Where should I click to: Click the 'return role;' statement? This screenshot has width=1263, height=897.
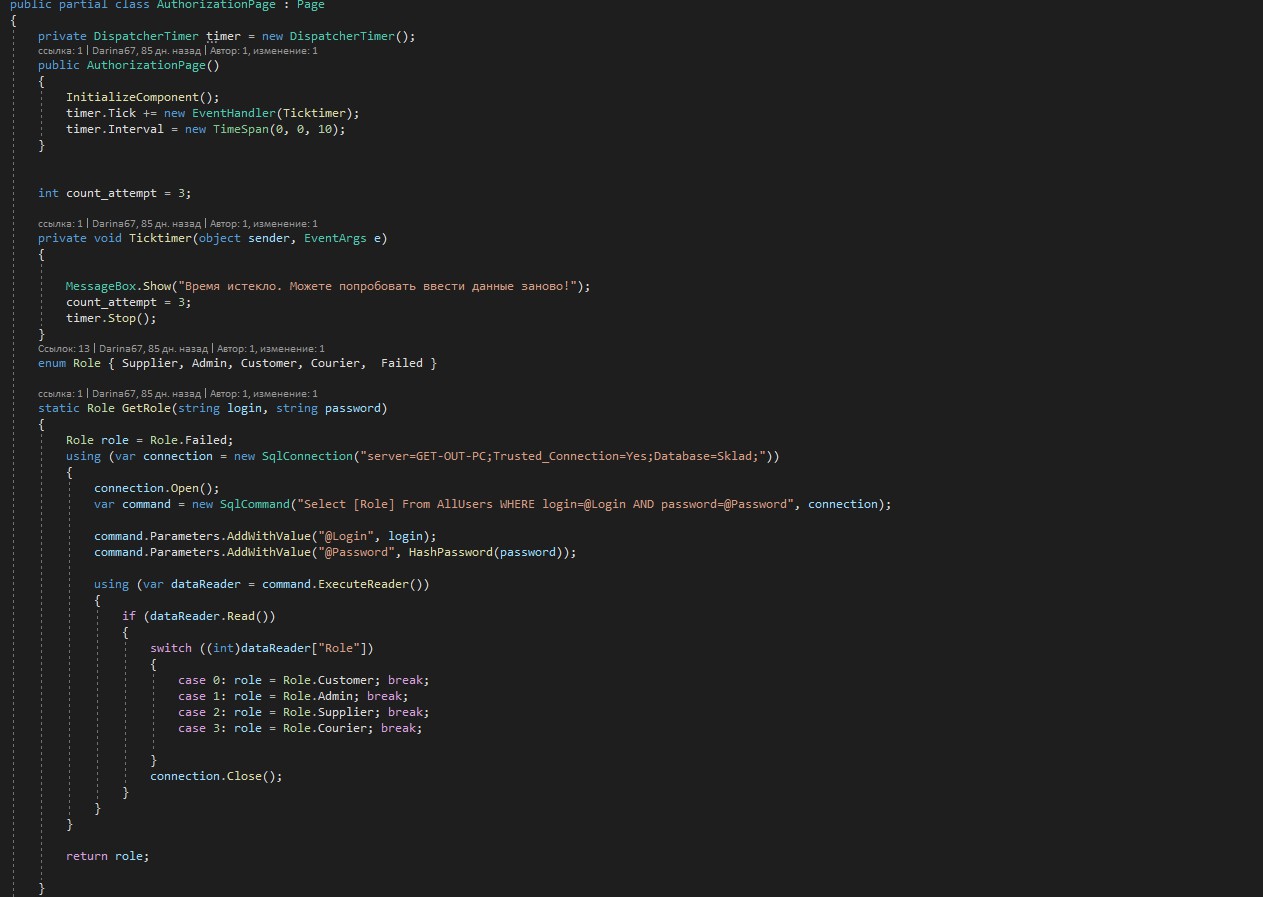[x=107, y=856]
